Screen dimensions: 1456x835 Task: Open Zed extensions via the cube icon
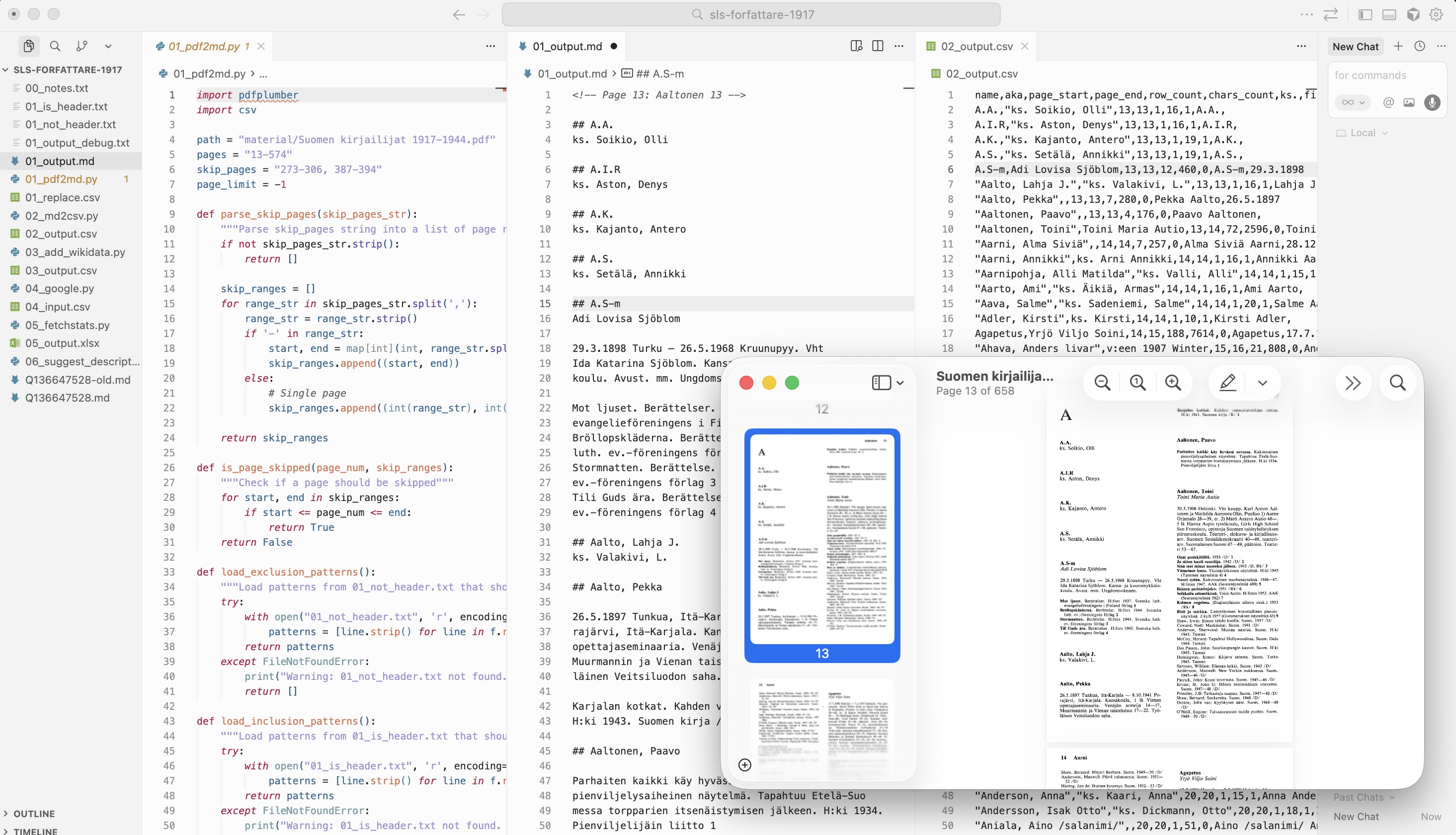tap(1413, 14)
